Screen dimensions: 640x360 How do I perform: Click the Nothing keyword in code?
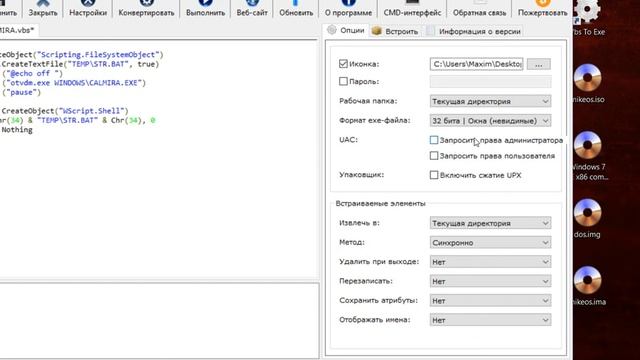click(17, 130)
